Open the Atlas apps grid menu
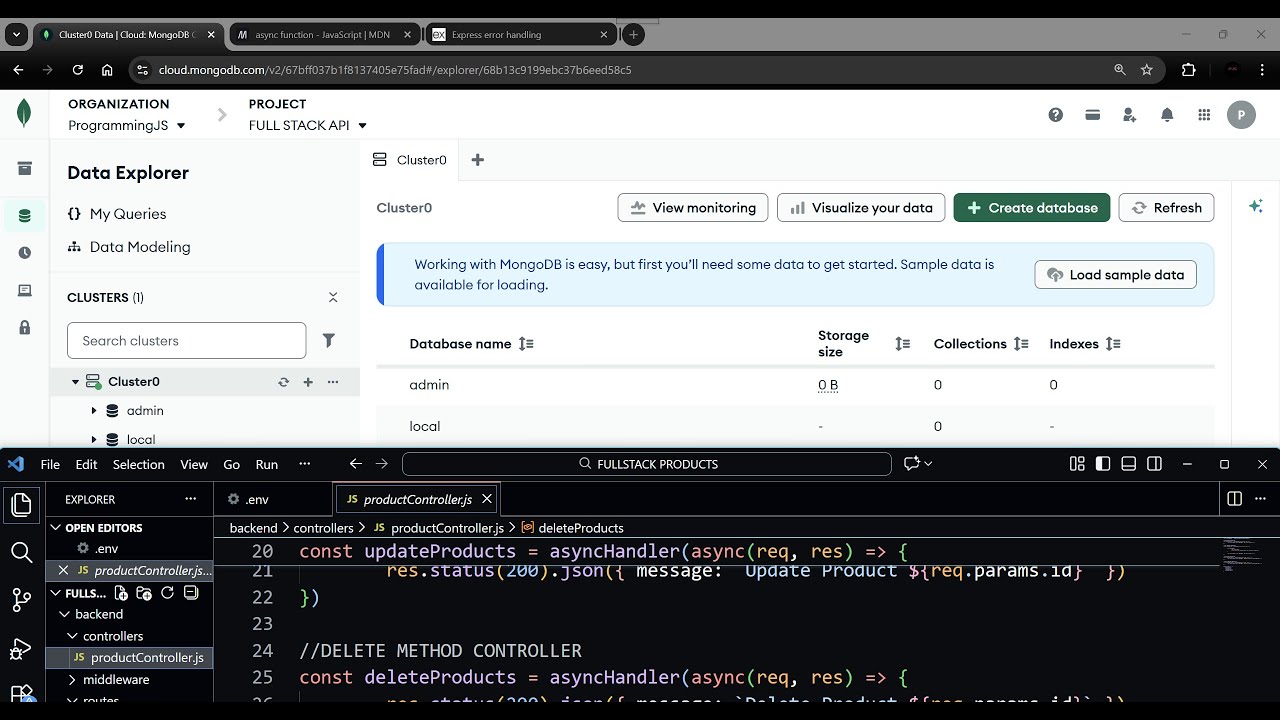 [1204, 115]
